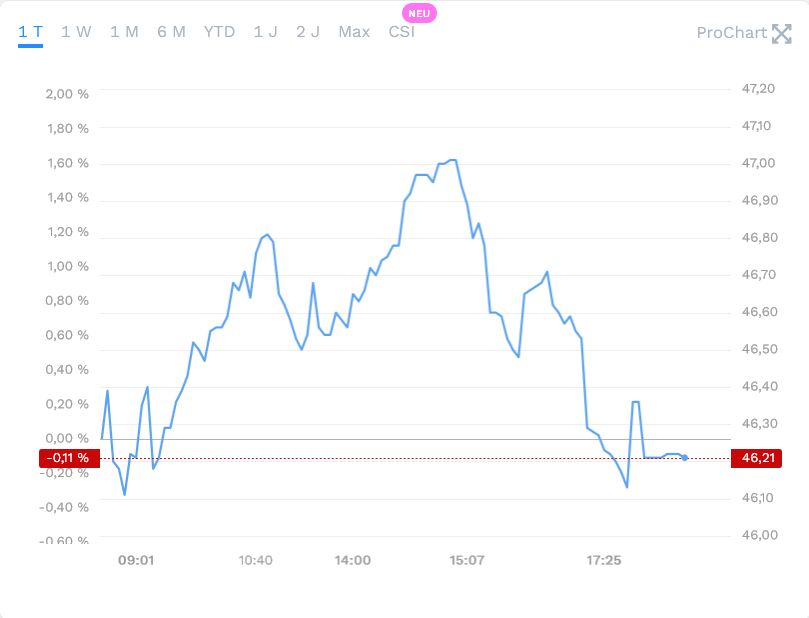Select the 6 M timeframe tab
Screen dimensions: 809x618
171,32
